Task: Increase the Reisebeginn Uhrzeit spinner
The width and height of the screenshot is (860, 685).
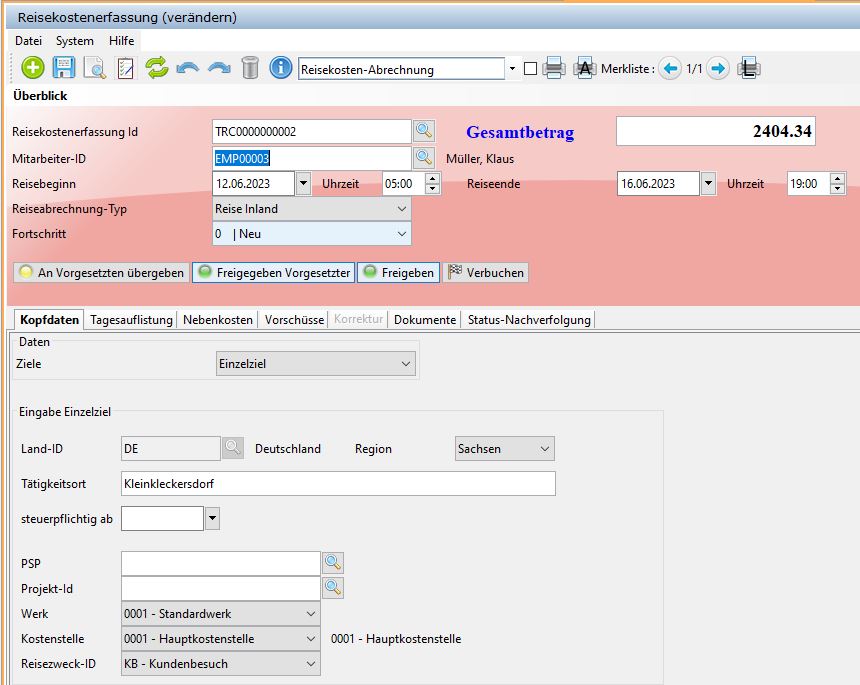Action: point(432,179)
